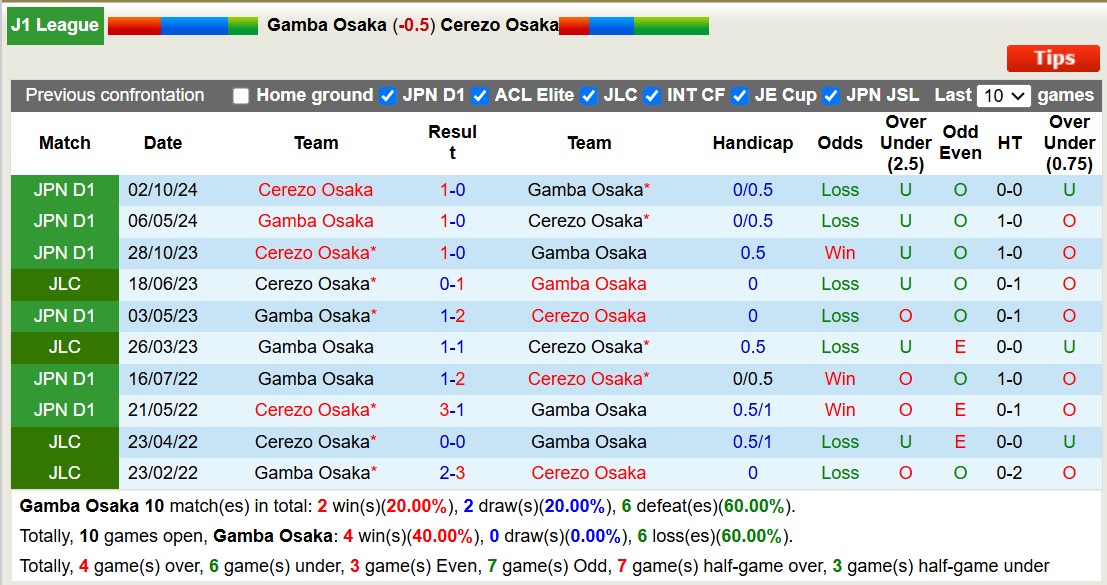
Task: Uncheck the "JLC" competition filter
Action: [x=586, y=96]
